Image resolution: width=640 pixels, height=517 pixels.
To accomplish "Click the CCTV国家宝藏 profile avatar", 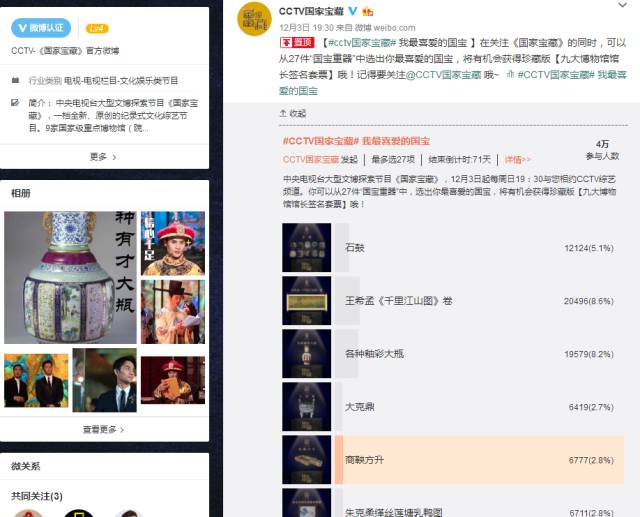I will point(254,19).
